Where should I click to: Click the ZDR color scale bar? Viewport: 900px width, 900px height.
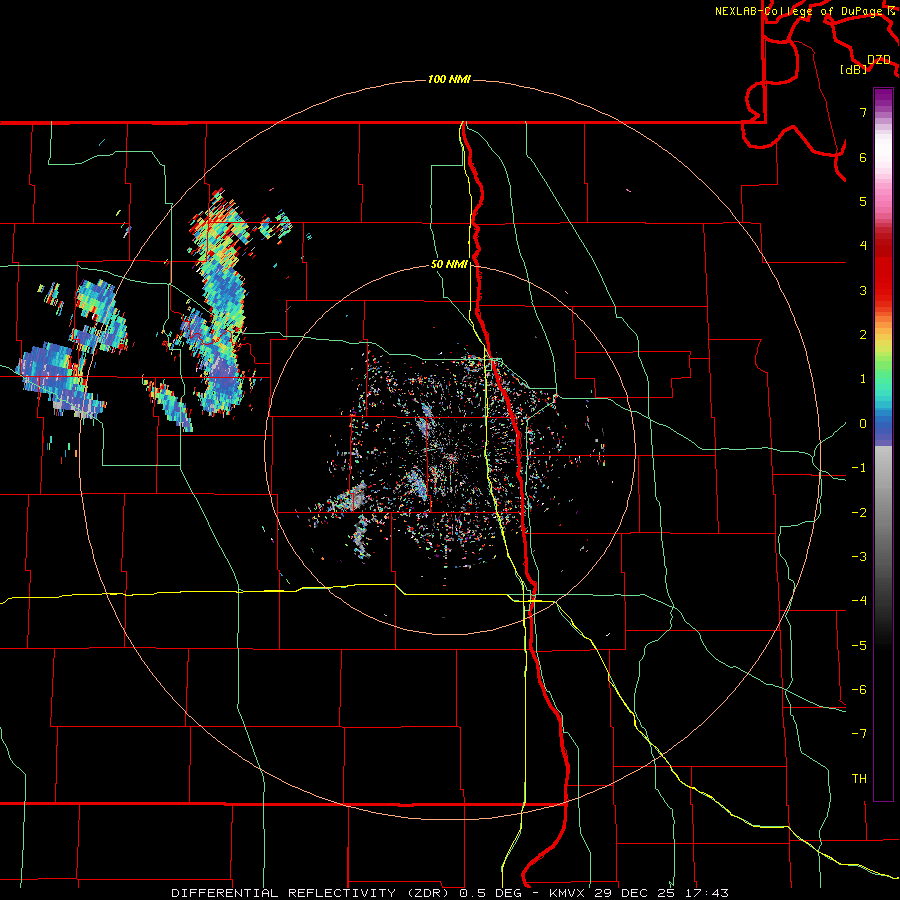tap(883, 445)
